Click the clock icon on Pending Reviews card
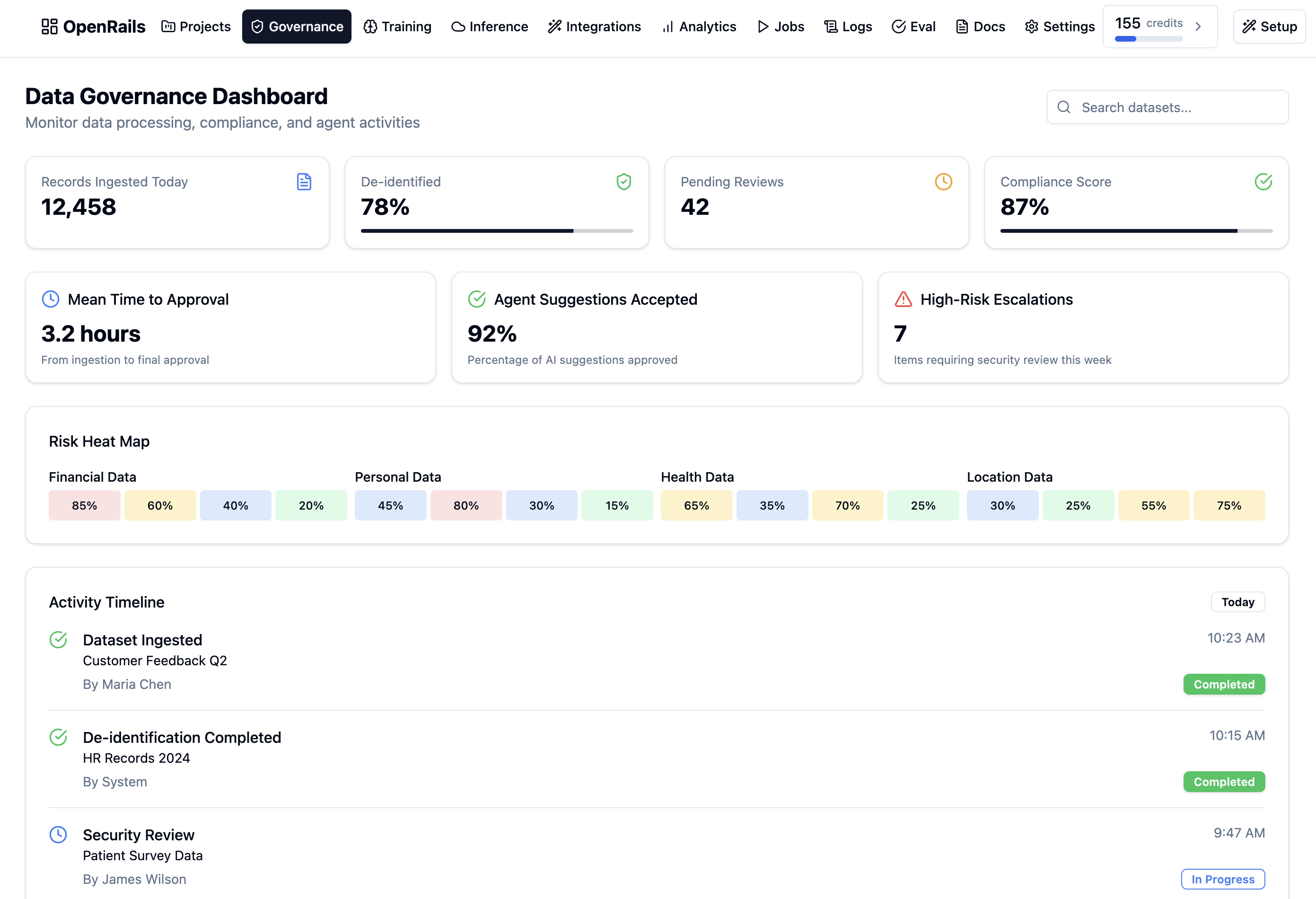The height and width of the screenshot is (899, 1316). (943, 182)
